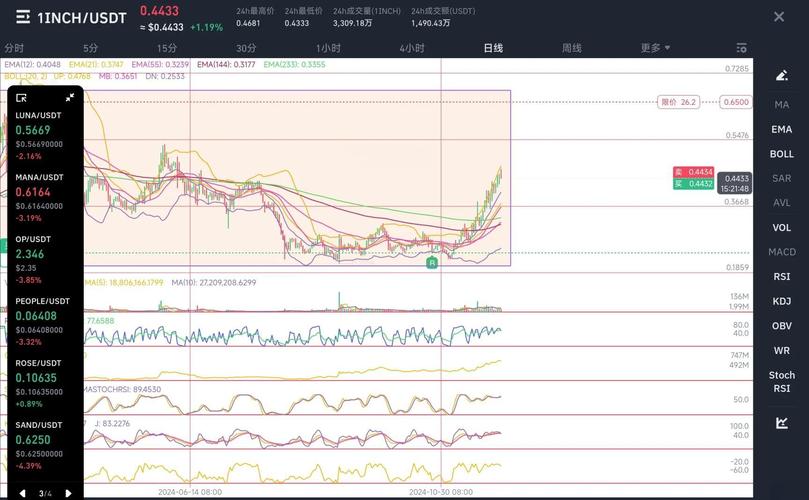Close the chart view with X
This screenshot has height=500, width=809.
[779, 17]
